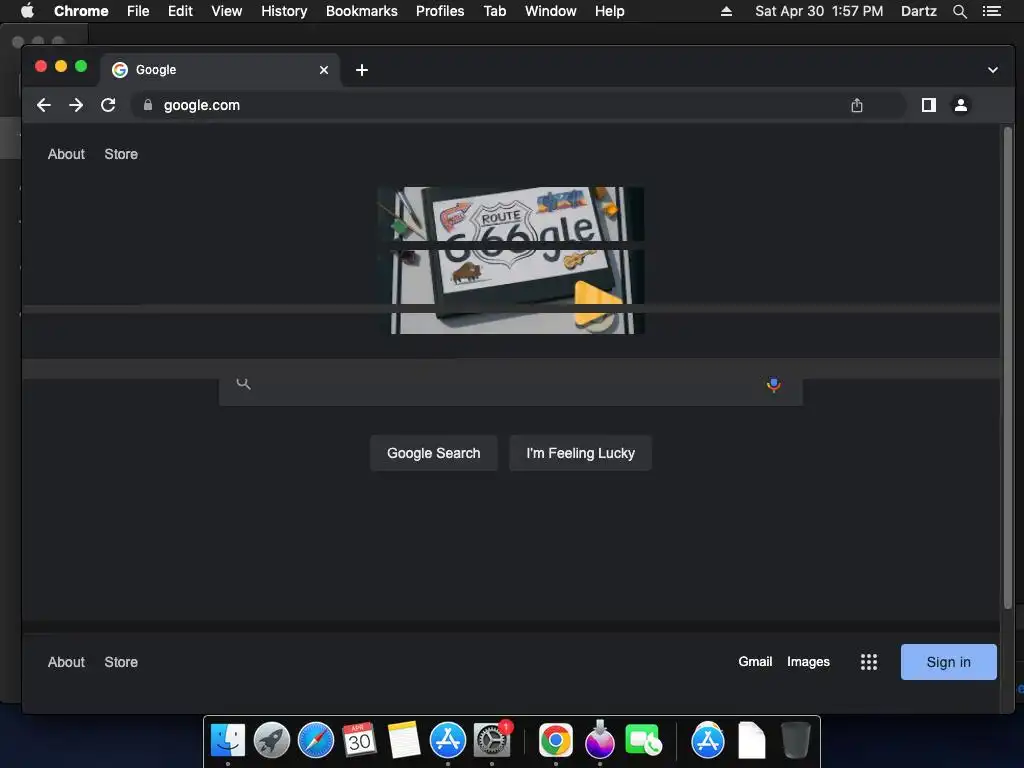This screenshot has height=768, width=1024.
Task: Open the App Store icon right of the FaceTime separator
Action: point(708,741)
